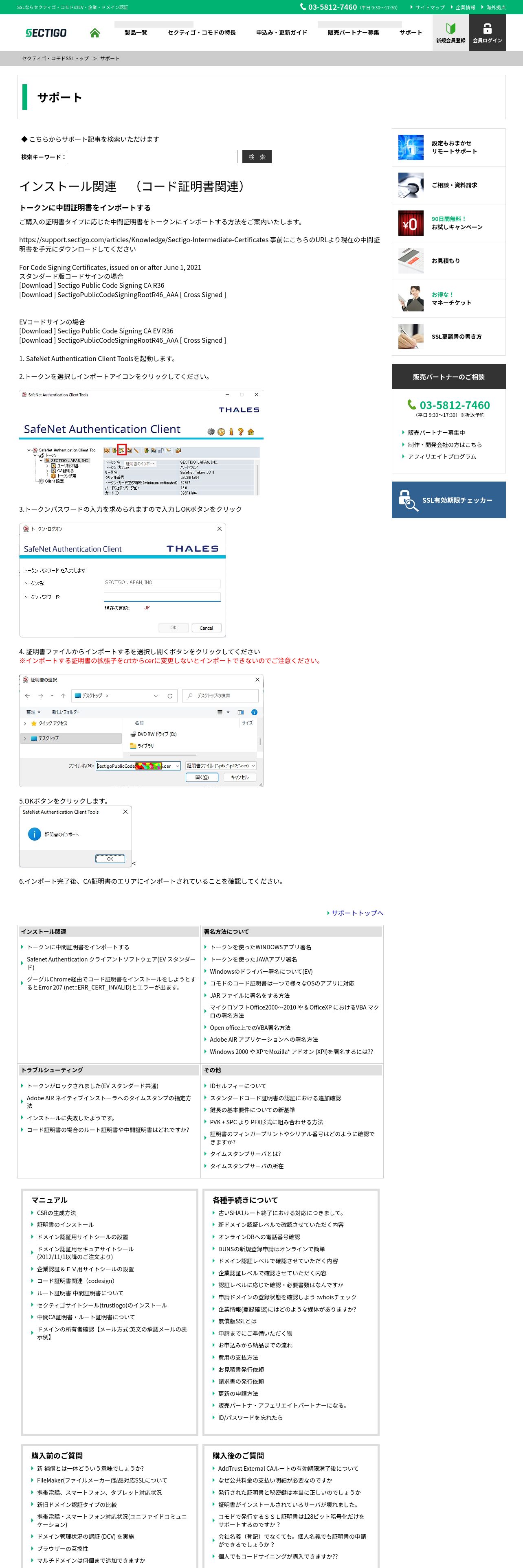Screen dimensions: 523x1568
Task: Open 中間CA証明書・ルート証明書について link
Action: pos(86,1316)
